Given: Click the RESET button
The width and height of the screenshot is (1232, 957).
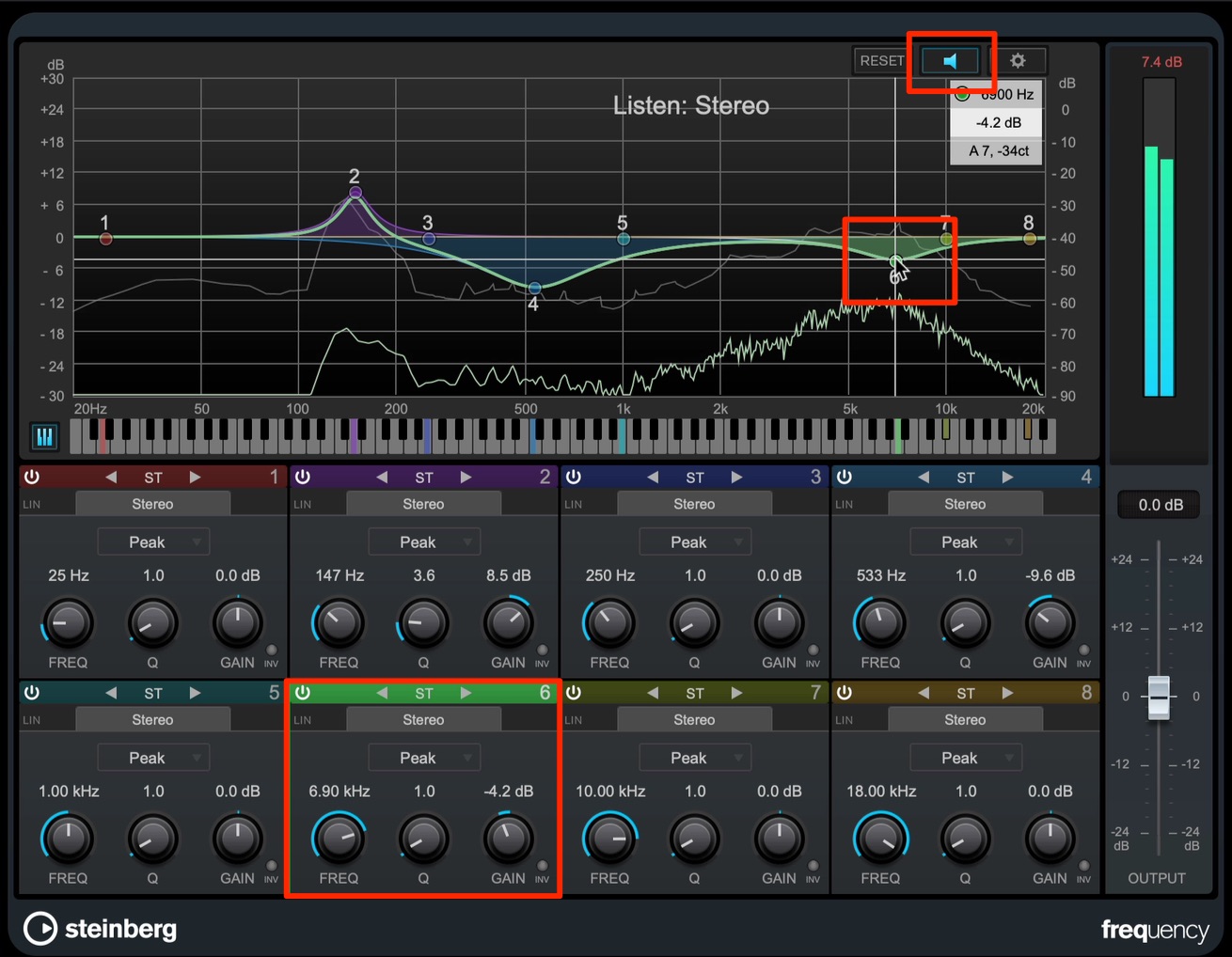Looking at the screenshot, I should coord(881,61).
